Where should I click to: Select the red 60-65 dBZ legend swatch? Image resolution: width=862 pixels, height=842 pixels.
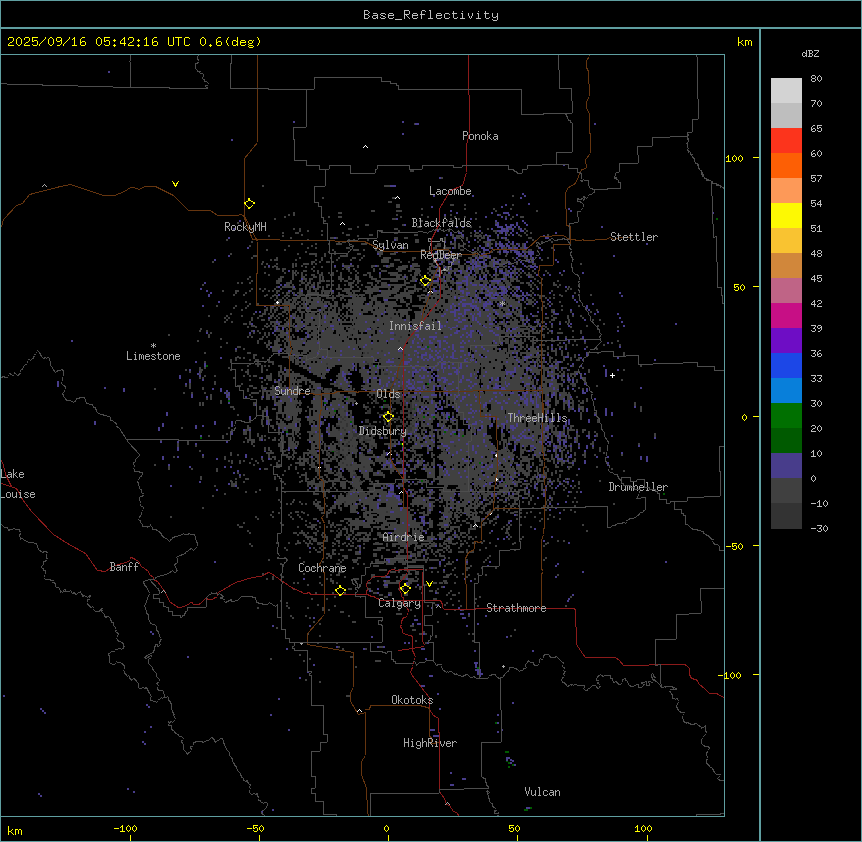[x=786, y=140]
